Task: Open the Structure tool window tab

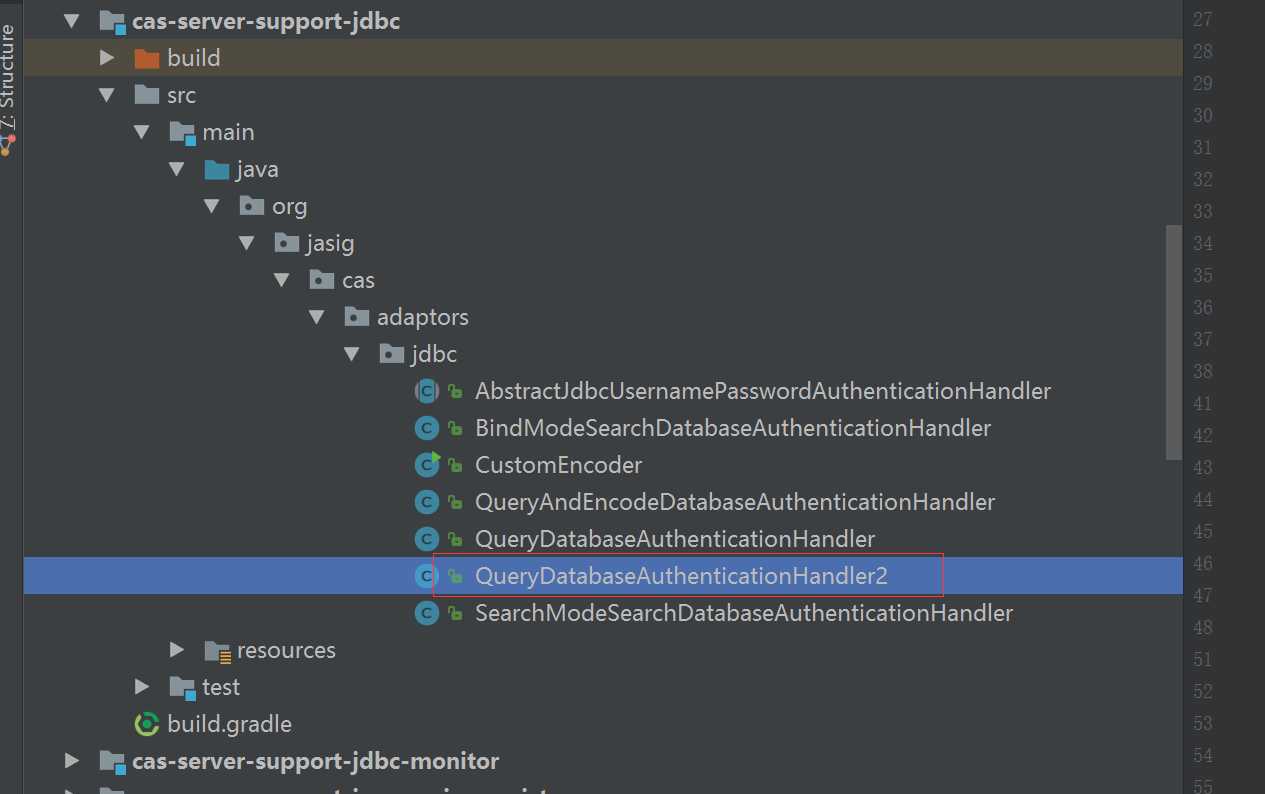Action: point(9,80)
